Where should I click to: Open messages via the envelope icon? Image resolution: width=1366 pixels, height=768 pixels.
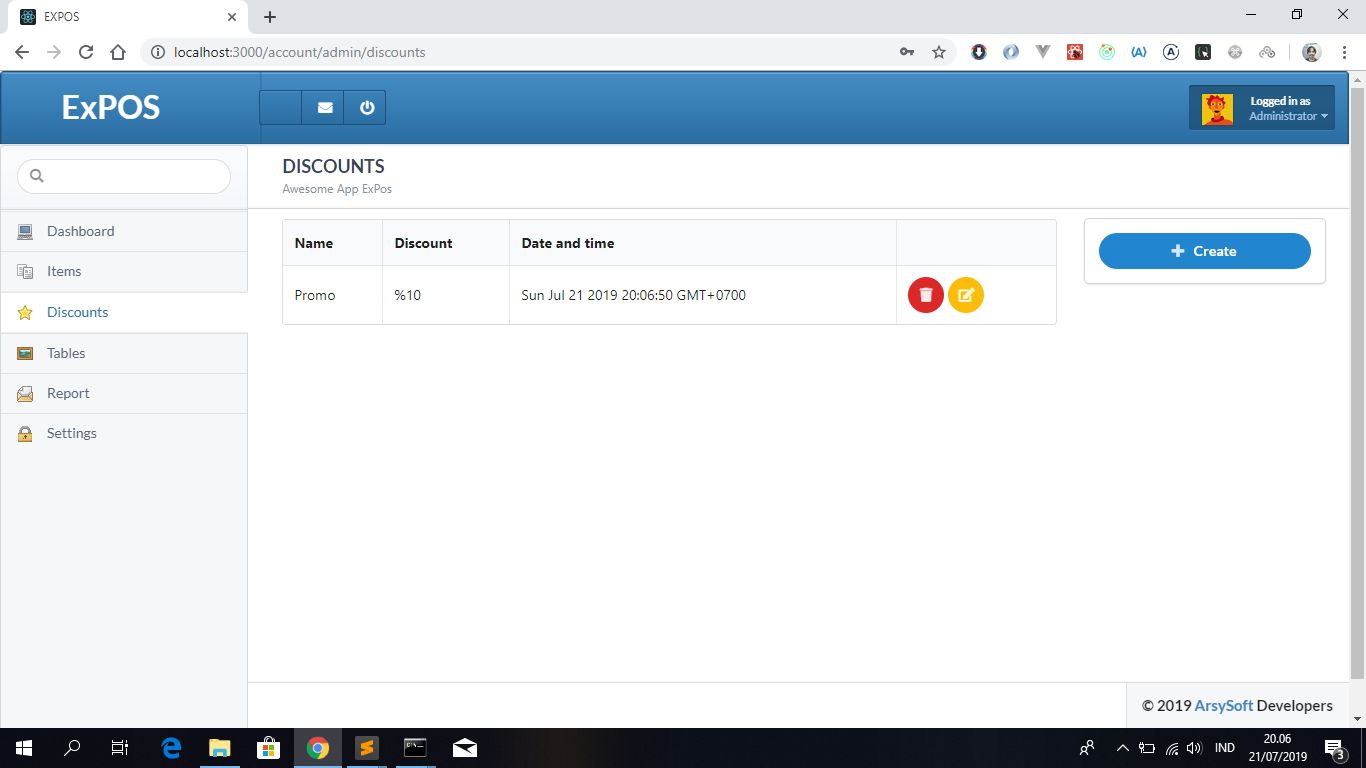(x=325, y=108)
